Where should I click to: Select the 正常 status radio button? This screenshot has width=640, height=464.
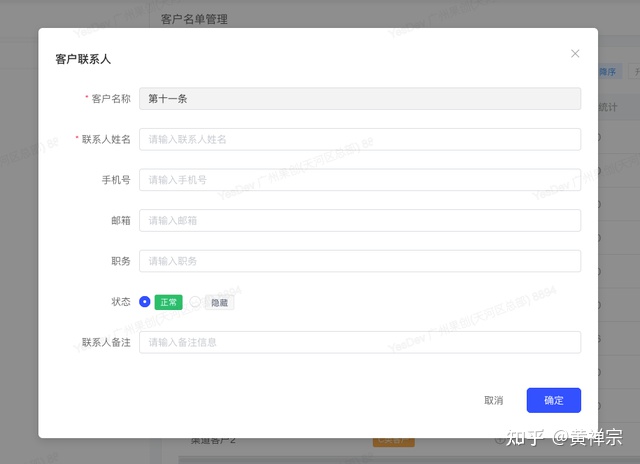[144, 302]
